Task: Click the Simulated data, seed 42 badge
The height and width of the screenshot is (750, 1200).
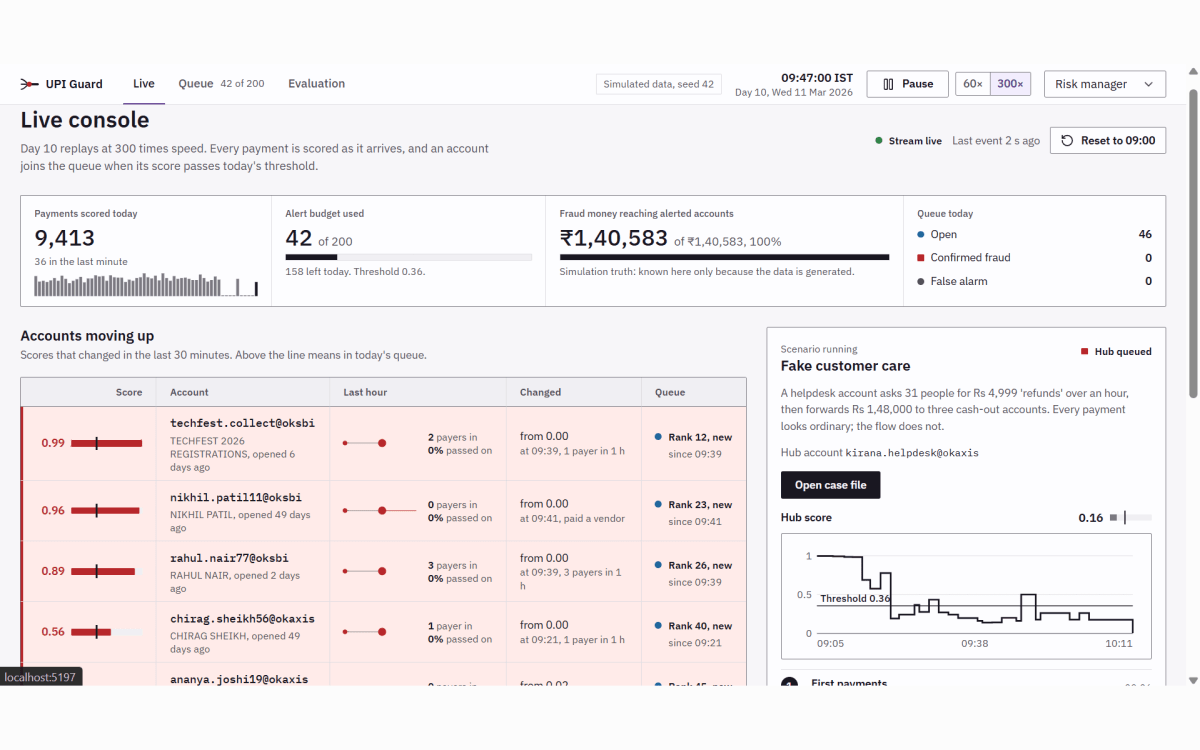Action: (659, 84)
